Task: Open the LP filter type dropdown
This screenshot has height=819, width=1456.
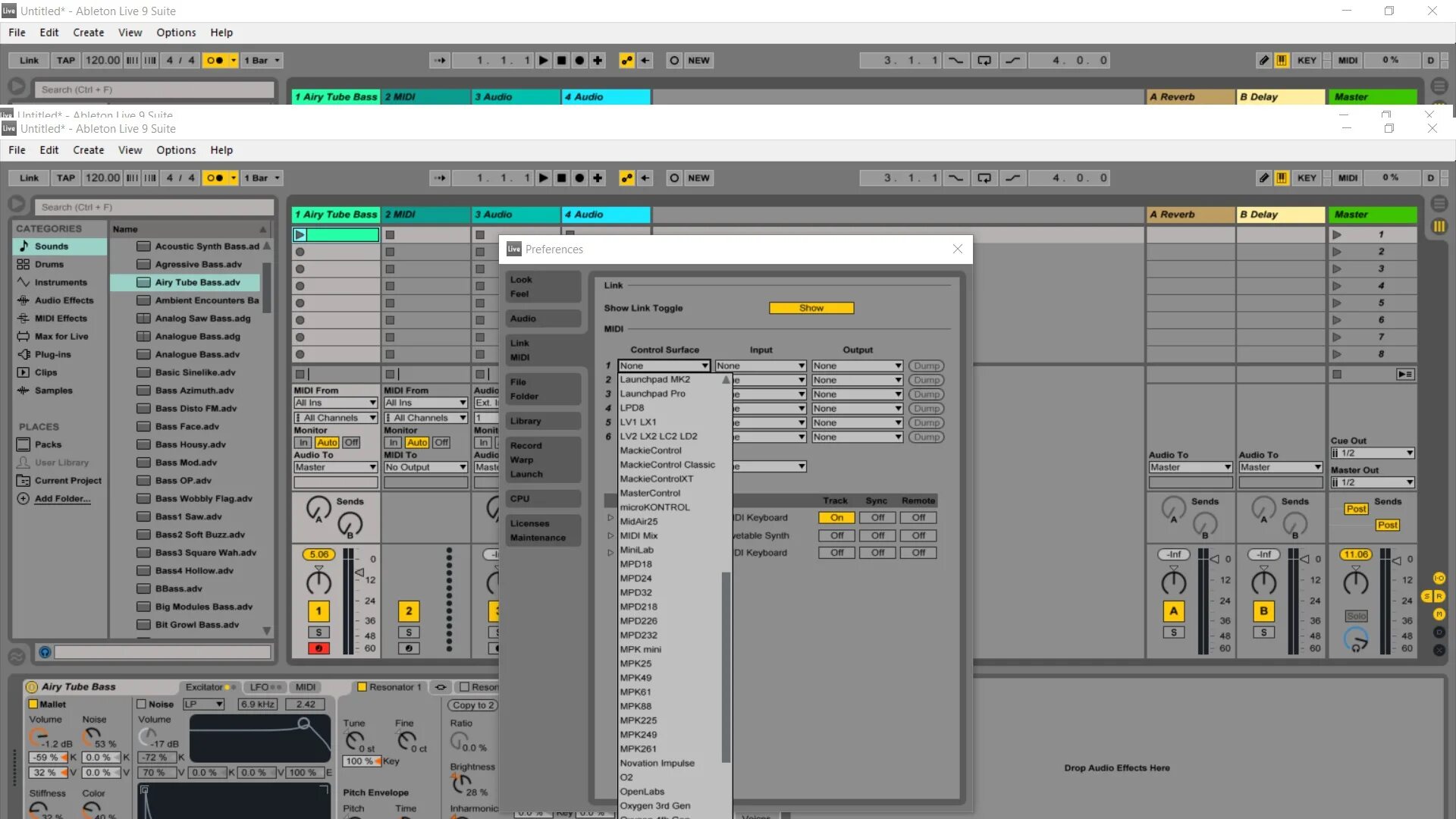Action: [203, 704]
